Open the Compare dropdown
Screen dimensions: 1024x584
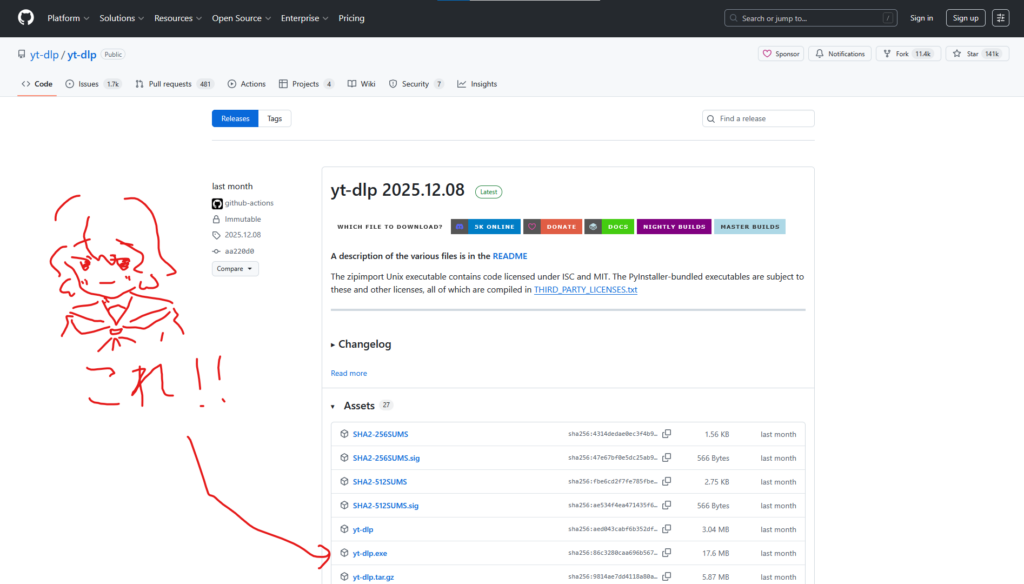pyautogui.click(x=235, y=269)
